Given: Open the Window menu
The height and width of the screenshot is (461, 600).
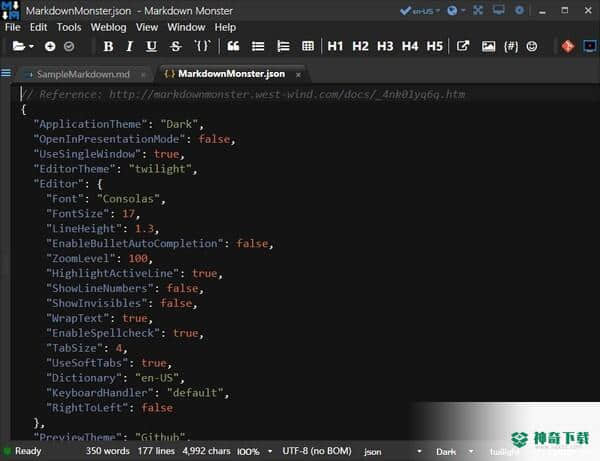Looking at the screenshot, I should [x=186, y=27].
